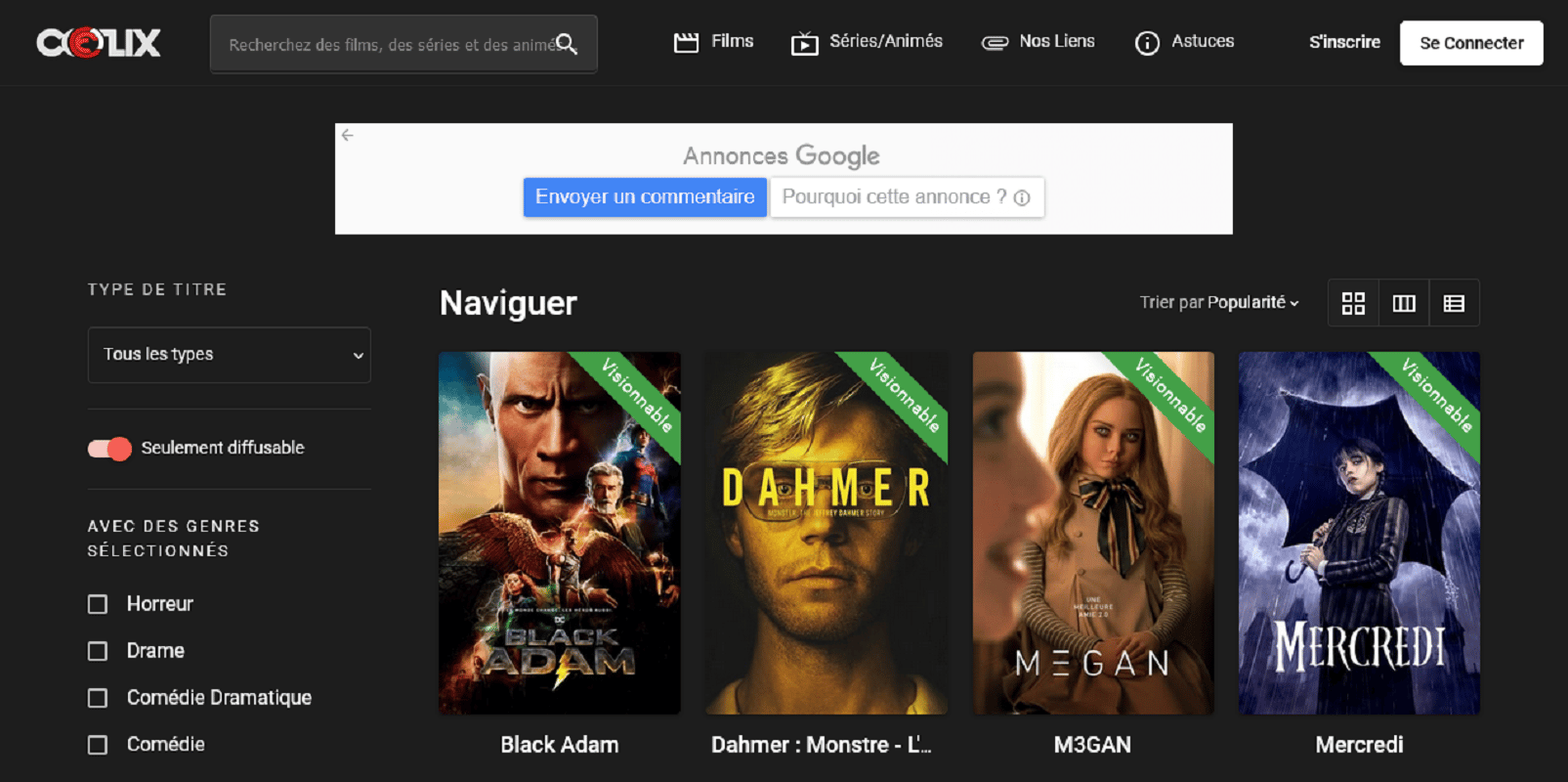The image size is (1568, 782).
Task: Click the Films clapperboard icon
Action: 687,42
